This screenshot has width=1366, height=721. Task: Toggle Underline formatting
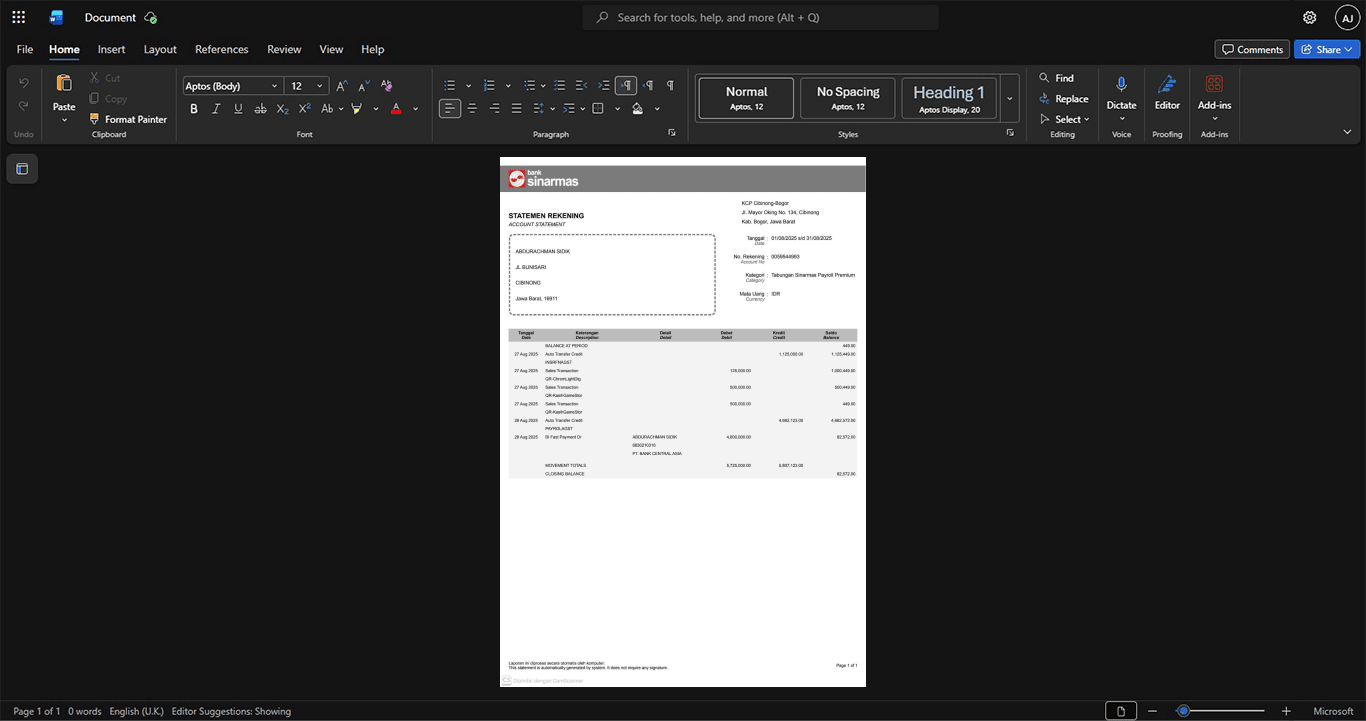click(237, 108)
